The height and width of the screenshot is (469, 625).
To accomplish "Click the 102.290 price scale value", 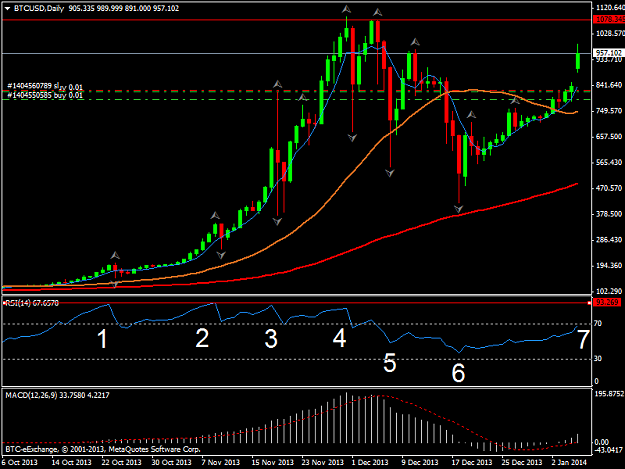I will pos(608,291).
